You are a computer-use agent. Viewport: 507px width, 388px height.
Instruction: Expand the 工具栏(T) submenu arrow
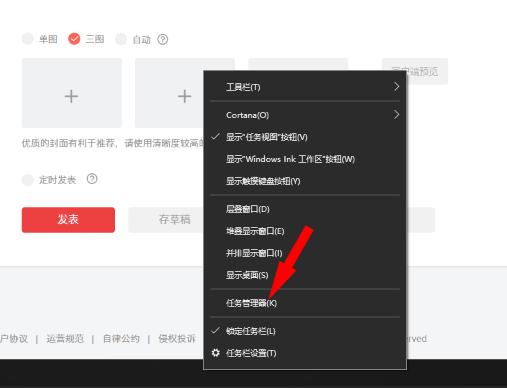(x=396, y=87)
